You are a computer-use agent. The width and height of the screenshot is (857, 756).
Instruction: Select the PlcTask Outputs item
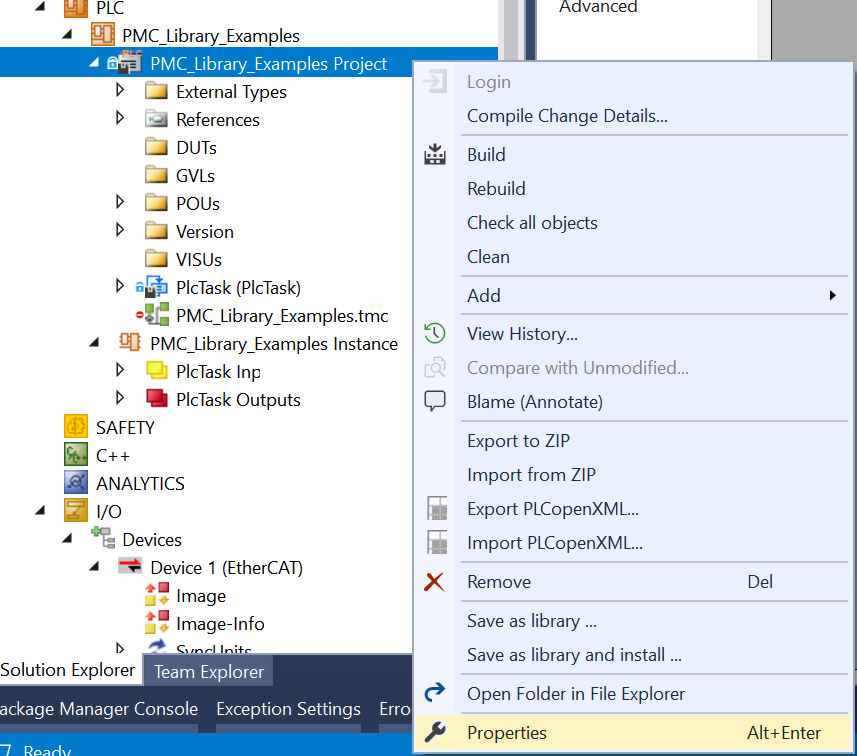tap(238, 400)
